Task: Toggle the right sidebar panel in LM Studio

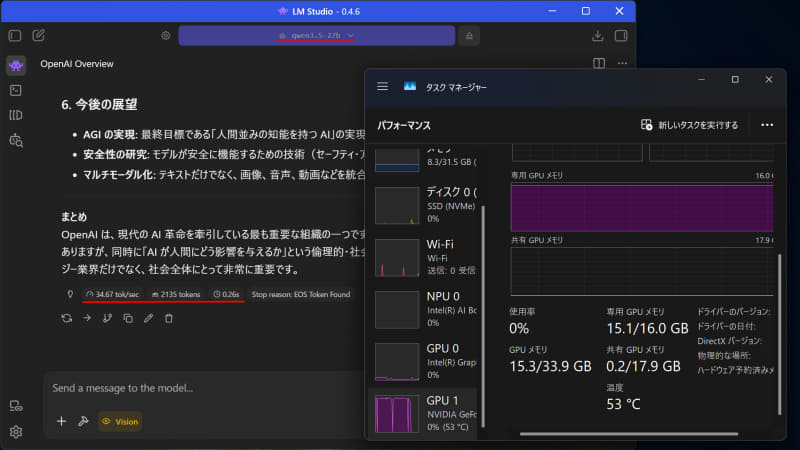Action: (x=621, y=36)
